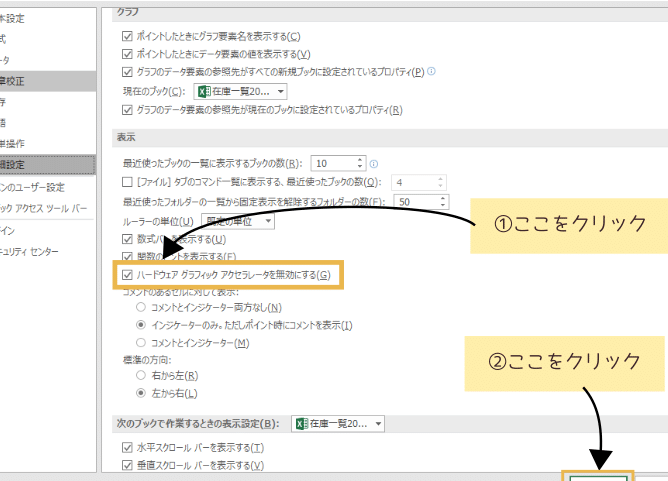Select コメントとインジケーター両方なし radio button

[142, 307]
